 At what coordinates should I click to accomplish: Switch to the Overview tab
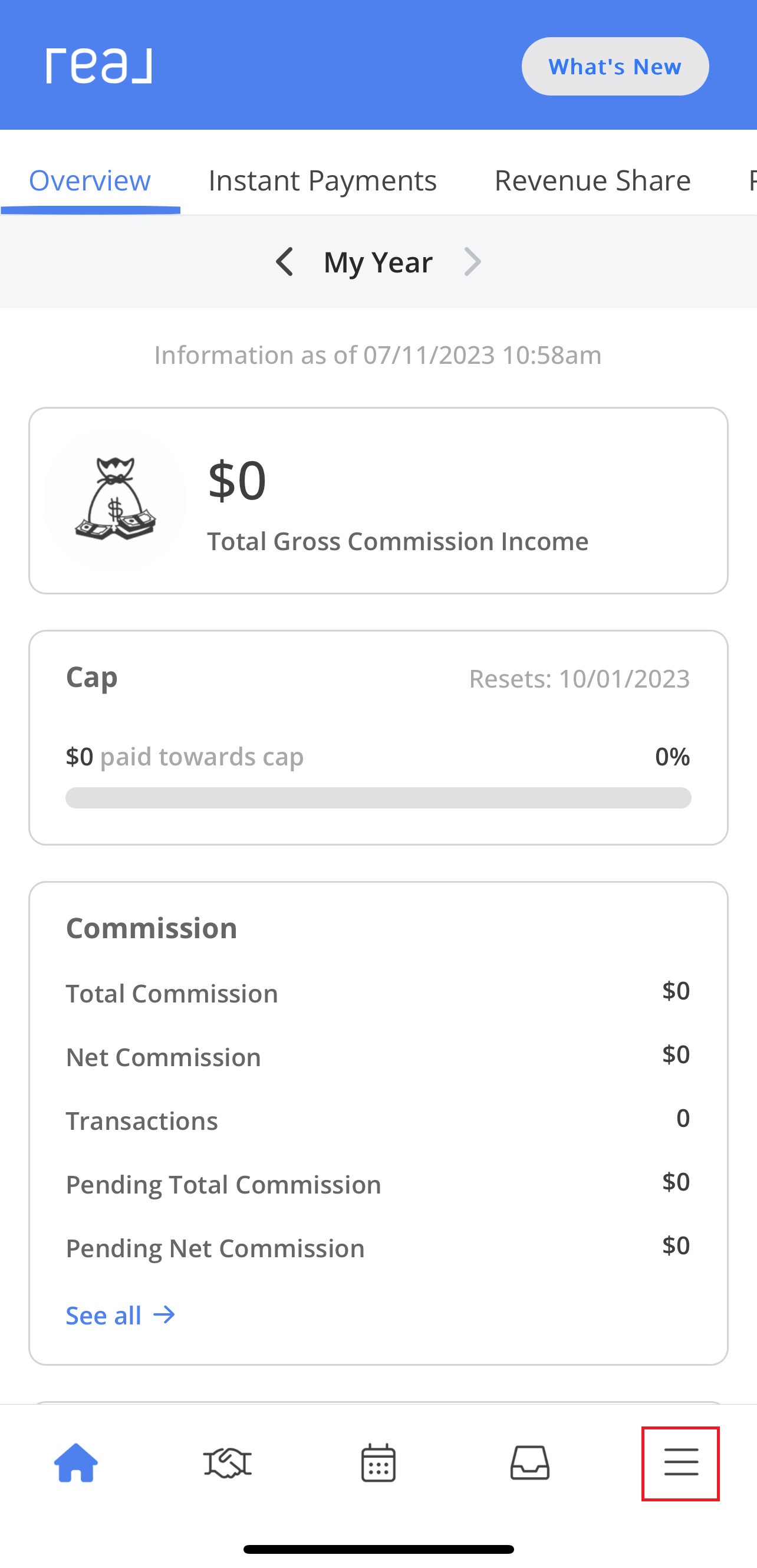tap(90, 181)
